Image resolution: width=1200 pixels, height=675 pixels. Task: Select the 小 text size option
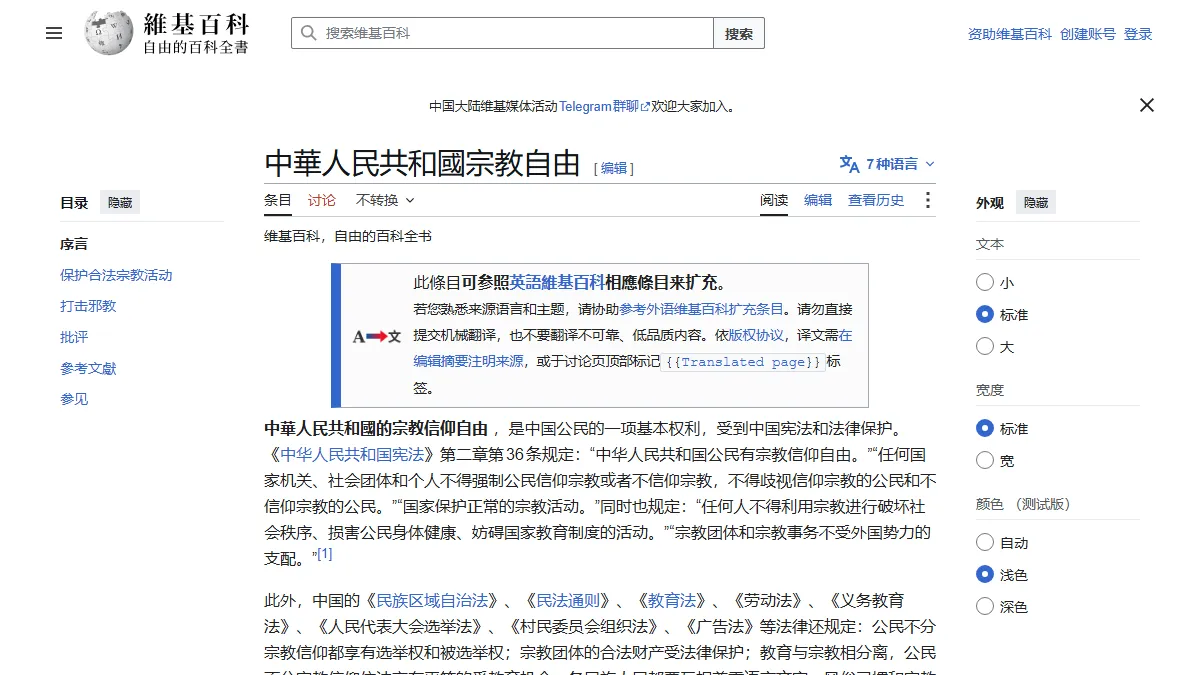click(x=985, y=283)
